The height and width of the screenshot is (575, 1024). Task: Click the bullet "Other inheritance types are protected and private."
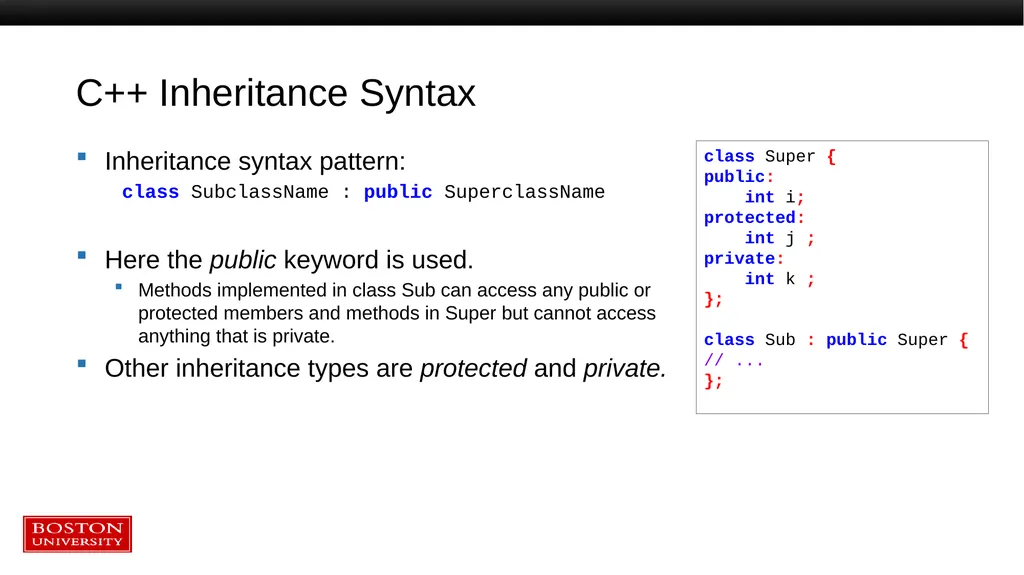(x=385, y=369)
